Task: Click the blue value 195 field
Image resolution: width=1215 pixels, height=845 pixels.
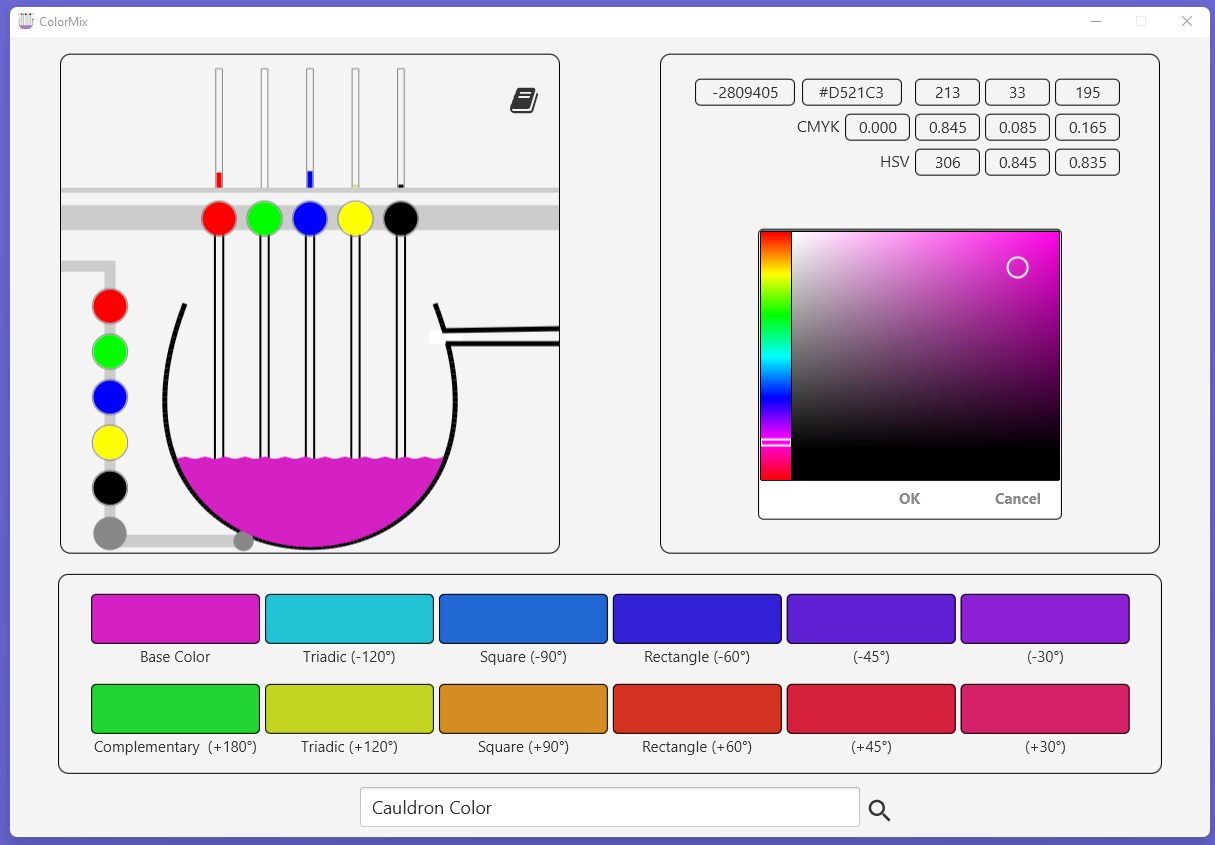Action: click(x=1087, y=92)
